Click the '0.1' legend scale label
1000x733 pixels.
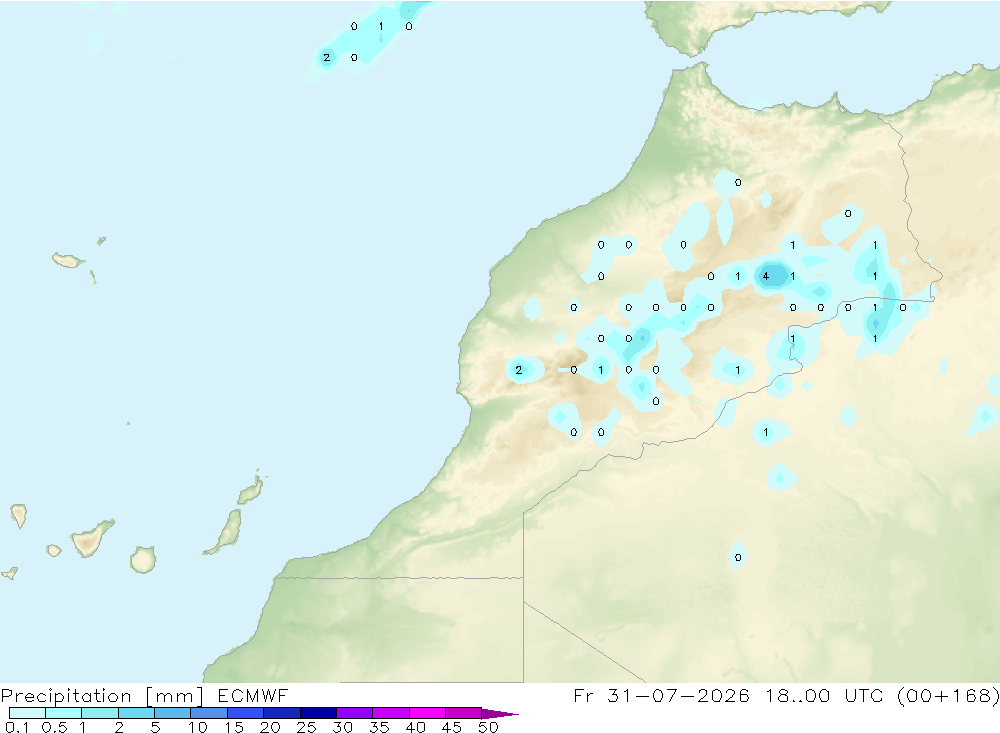click(x=17, y=727)
